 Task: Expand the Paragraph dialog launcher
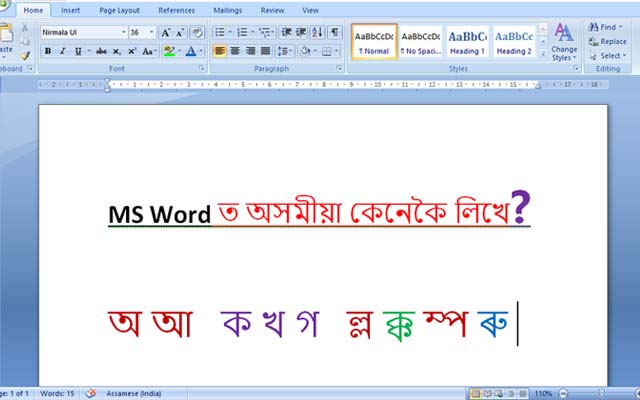tap(339, 69)
